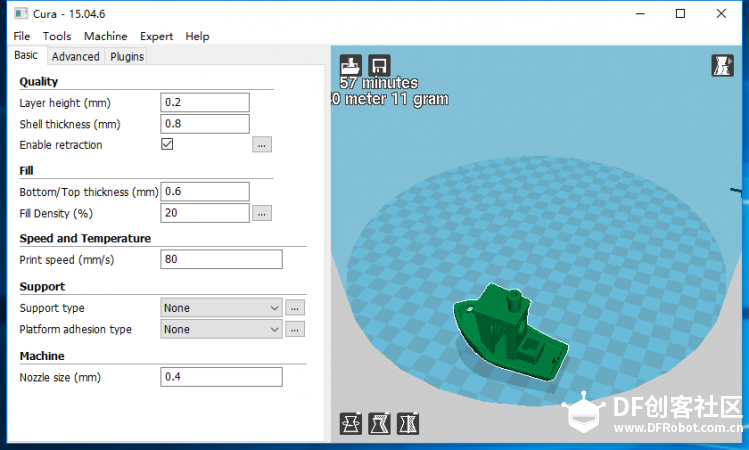Click the Shell thickness input field

[205, 124]
